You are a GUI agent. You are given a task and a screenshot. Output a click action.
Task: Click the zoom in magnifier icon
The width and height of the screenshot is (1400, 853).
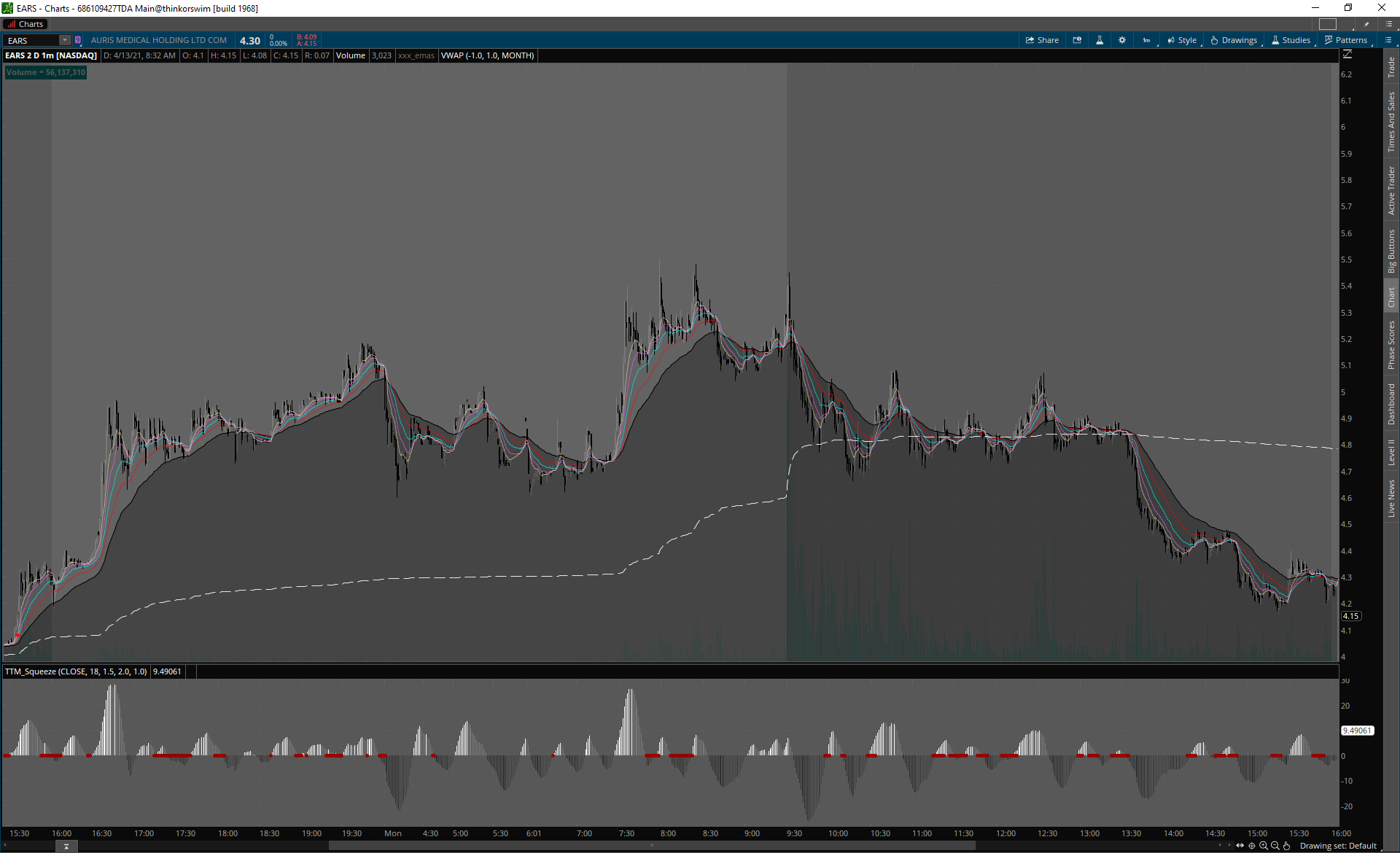coord(1264,846)
